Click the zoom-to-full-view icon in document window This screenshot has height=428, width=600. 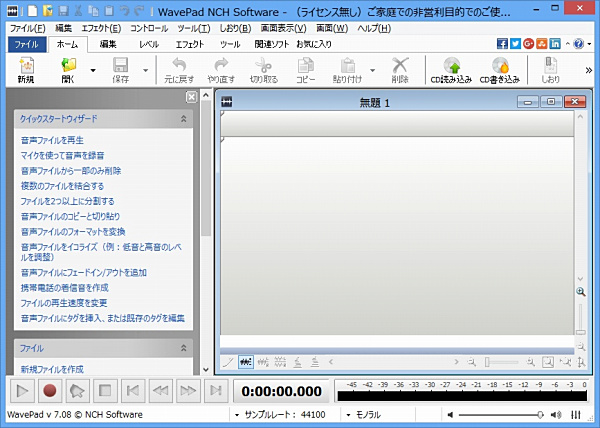click(x=548, y=362)
